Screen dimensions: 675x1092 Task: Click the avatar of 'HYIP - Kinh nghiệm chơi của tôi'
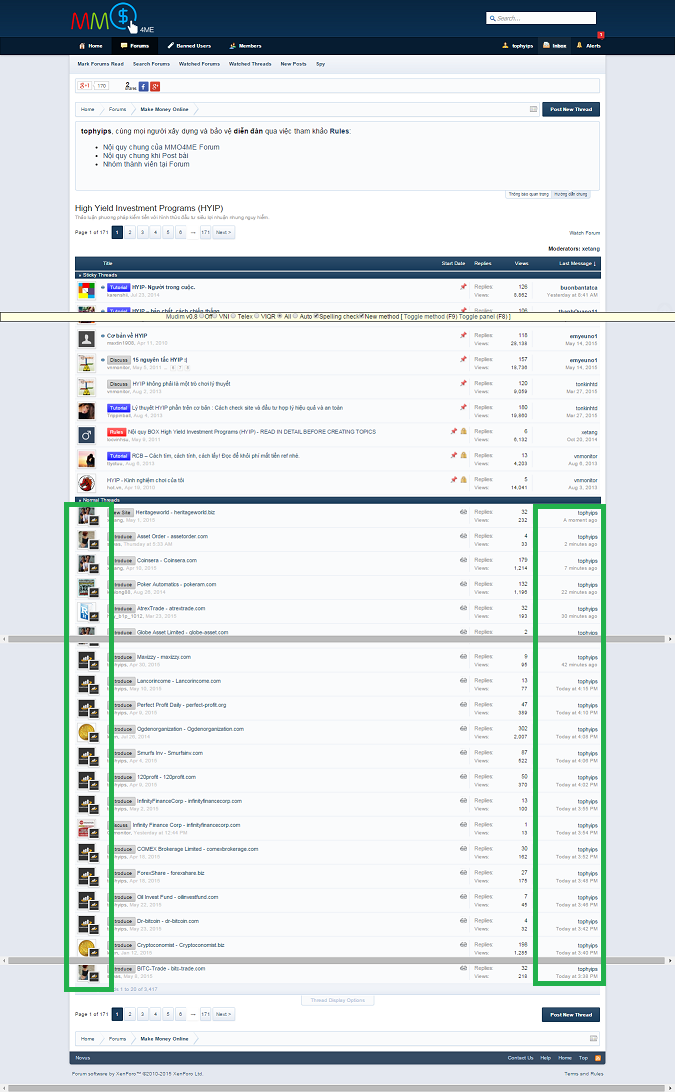click(86, 483)
